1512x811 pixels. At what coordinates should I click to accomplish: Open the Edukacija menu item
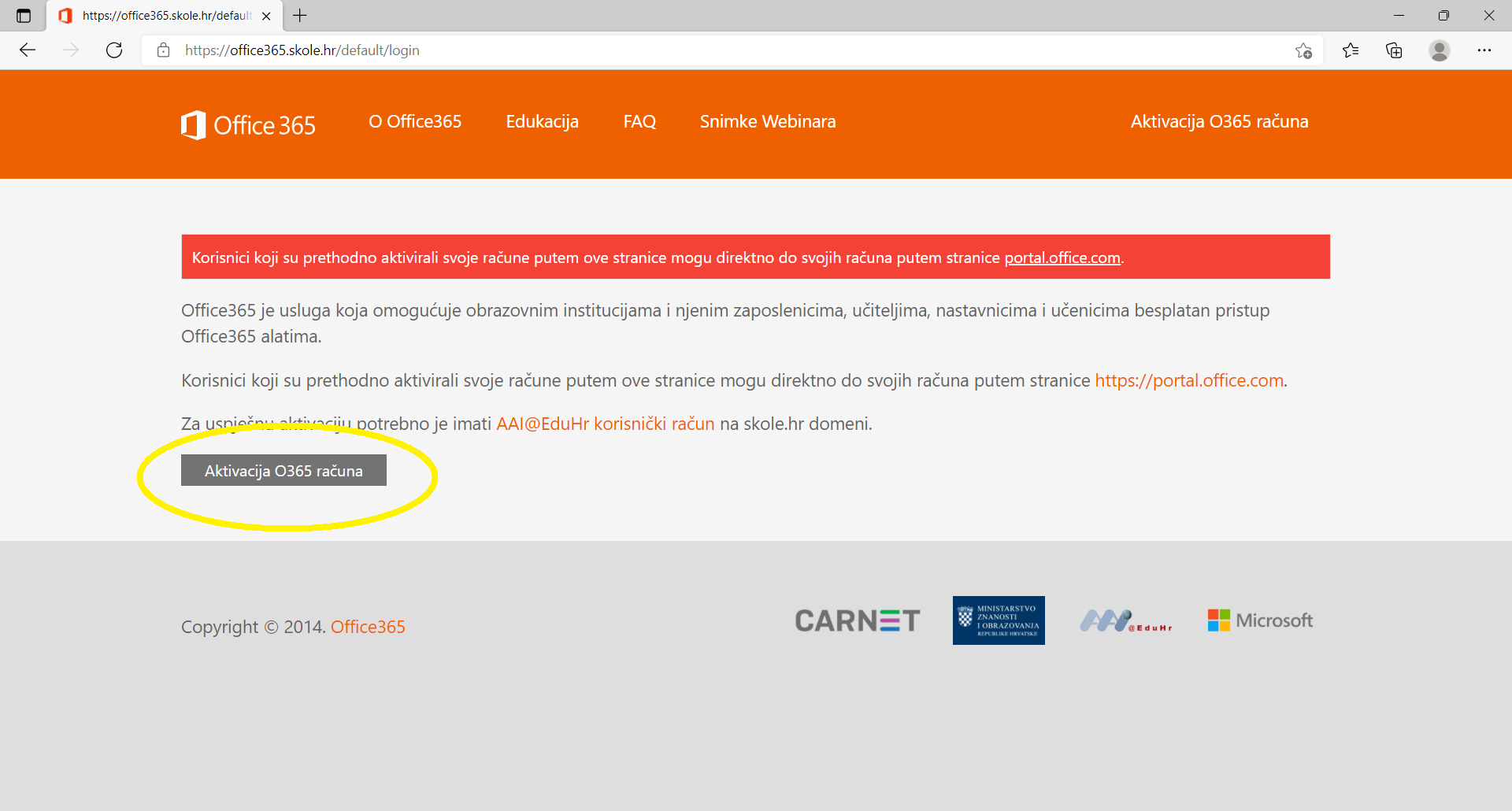click(542, 121)
